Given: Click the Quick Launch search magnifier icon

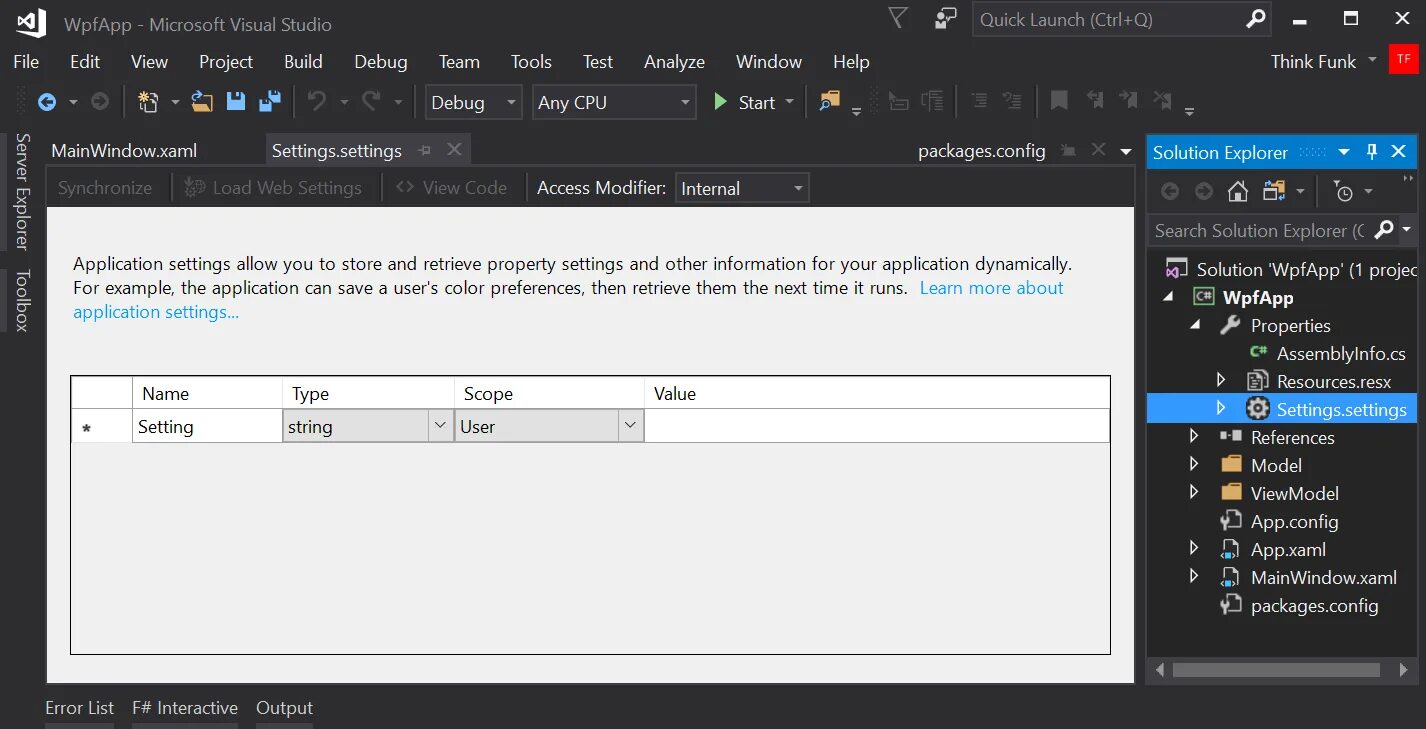Looking at the screenshot, I should pyautogui.click(x=1256, y=19).
